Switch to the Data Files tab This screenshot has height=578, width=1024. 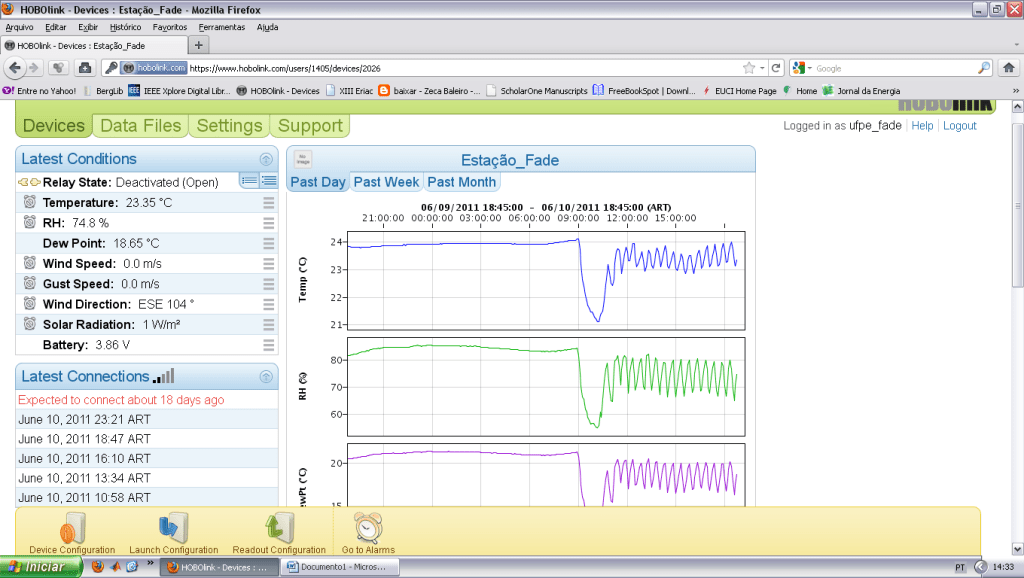click(x=141, y=126)
